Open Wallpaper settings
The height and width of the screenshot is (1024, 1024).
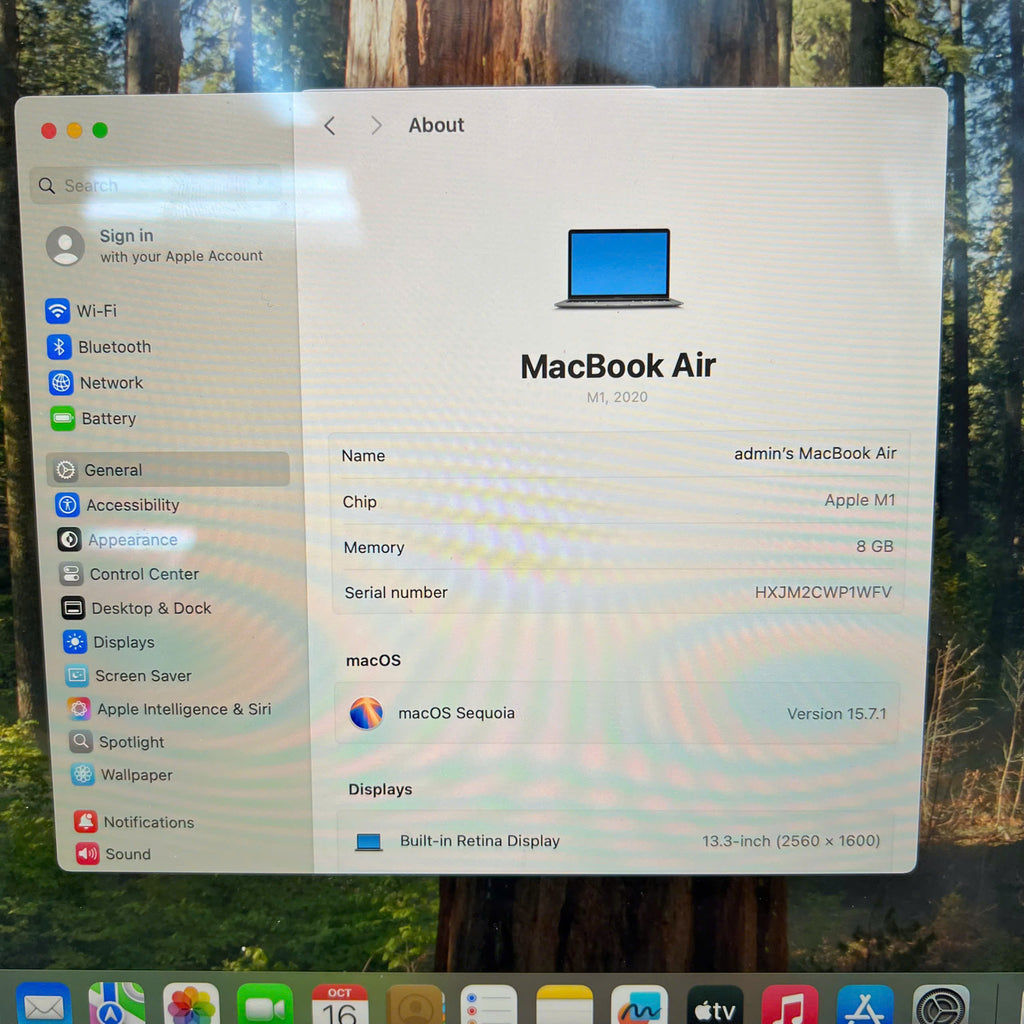pyautogui.click(x=136, y=775)
